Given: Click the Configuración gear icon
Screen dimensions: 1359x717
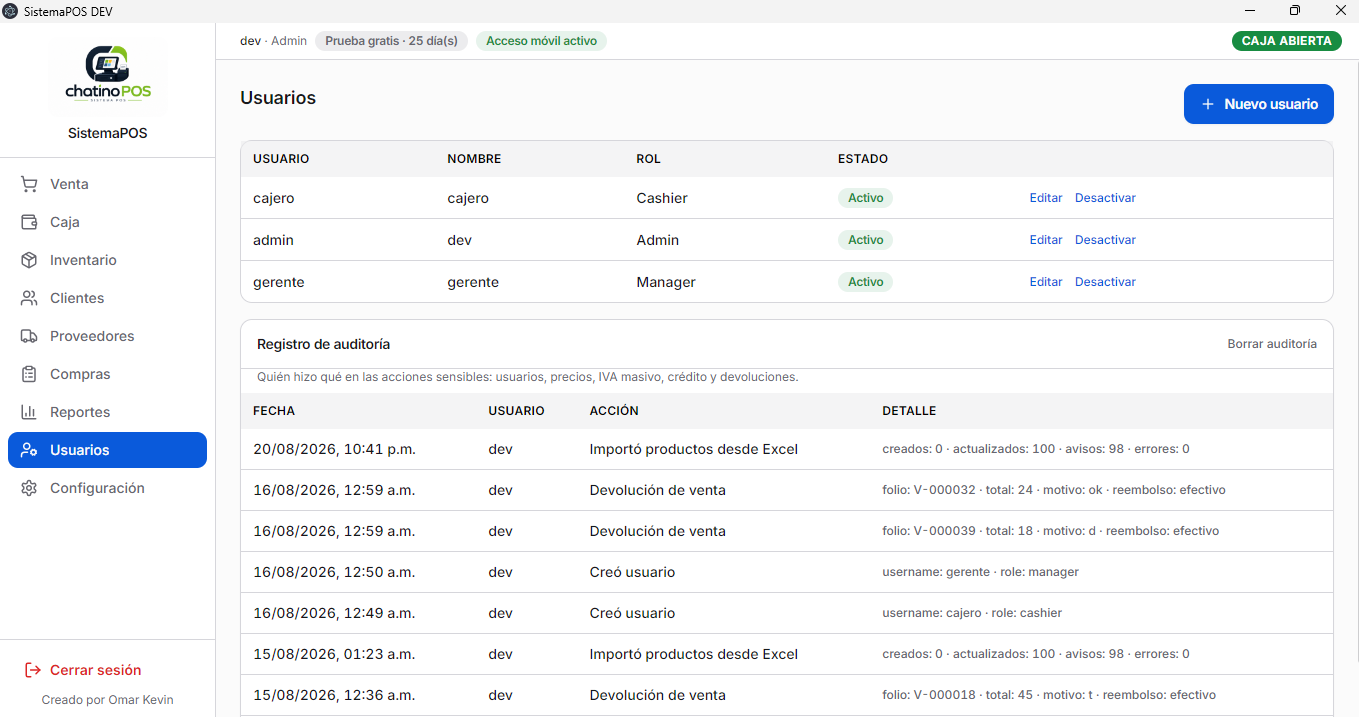Looking at the screenshot, I should click(29, 488).
